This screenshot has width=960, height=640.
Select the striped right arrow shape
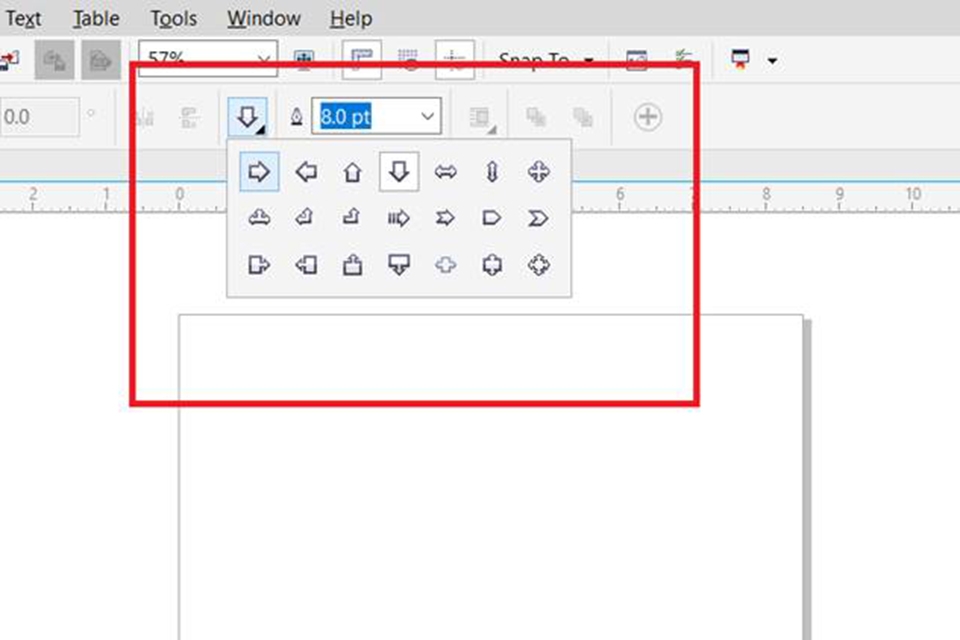click(399, 217)
